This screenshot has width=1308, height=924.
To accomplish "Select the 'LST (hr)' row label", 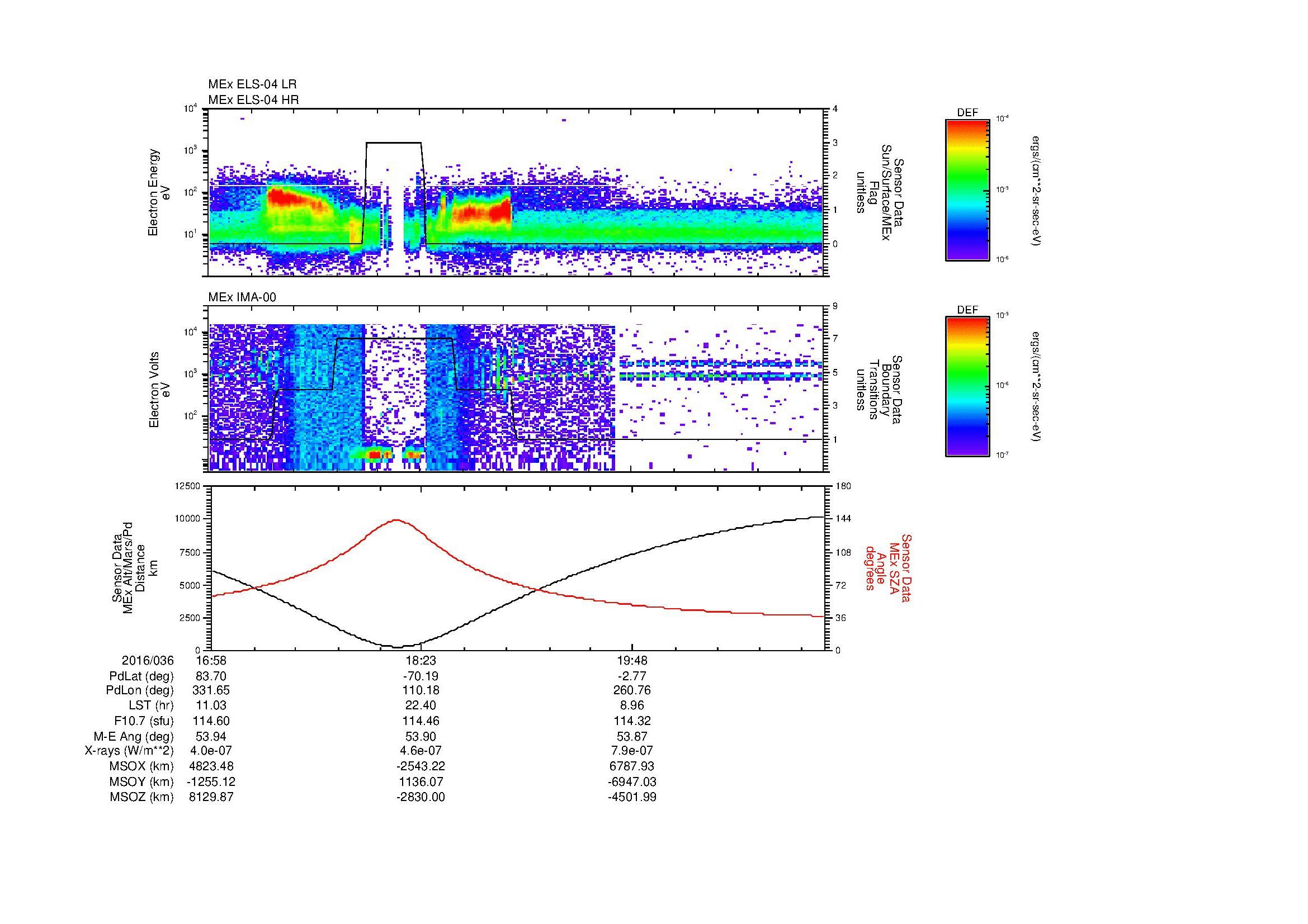I will click(150, 705).
